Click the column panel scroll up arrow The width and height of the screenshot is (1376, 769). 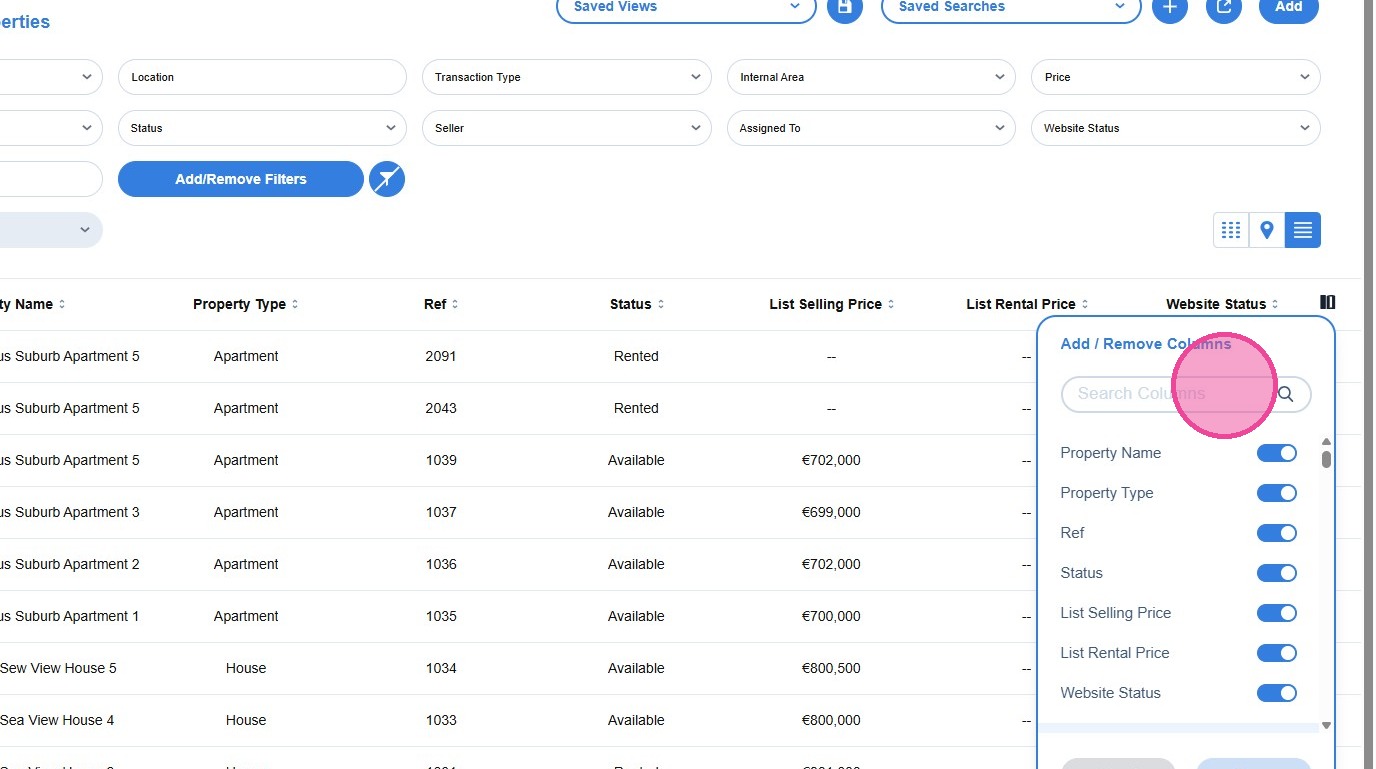pos(1327,442)
